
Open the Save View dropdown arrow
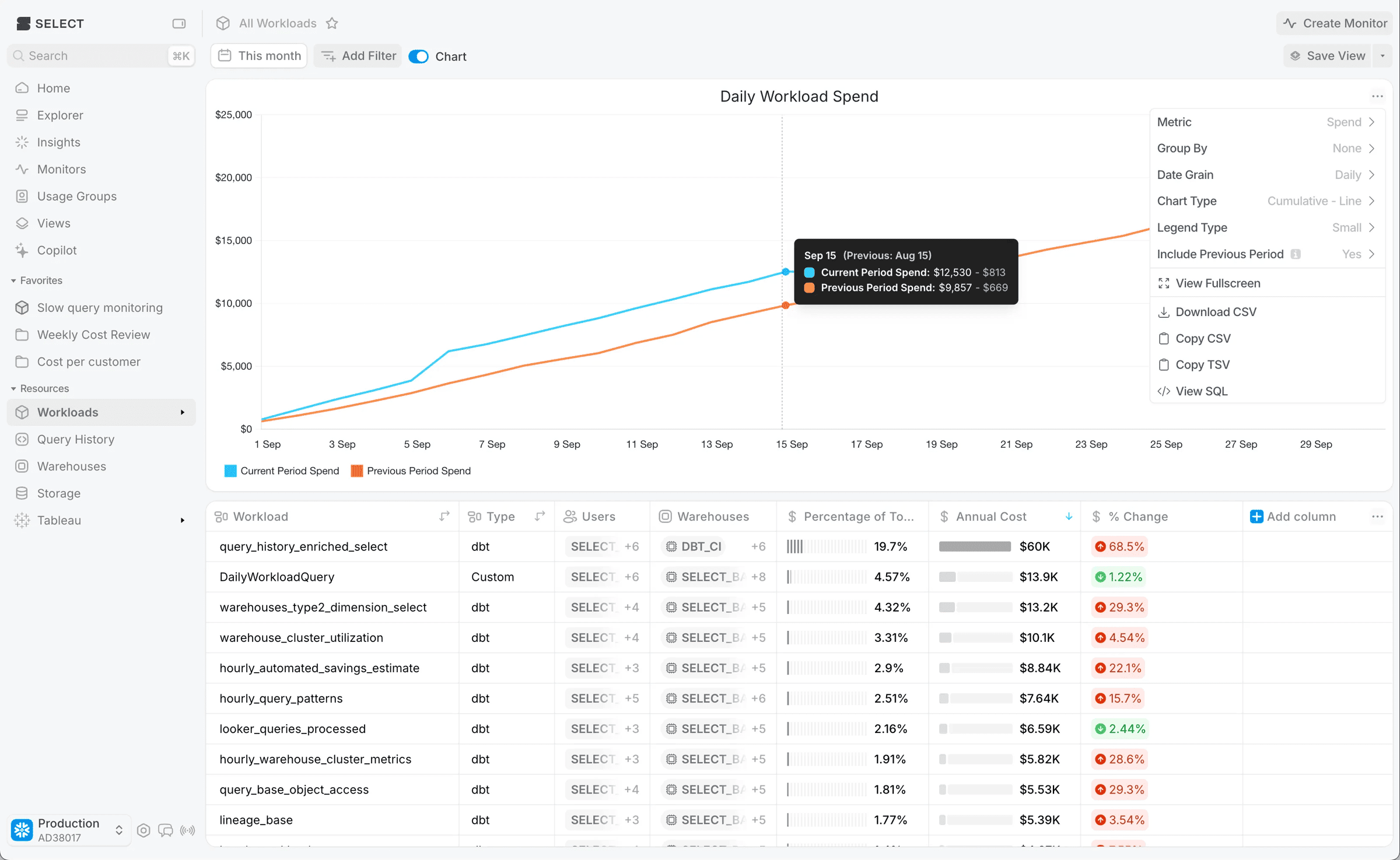tap(1382, 56)
